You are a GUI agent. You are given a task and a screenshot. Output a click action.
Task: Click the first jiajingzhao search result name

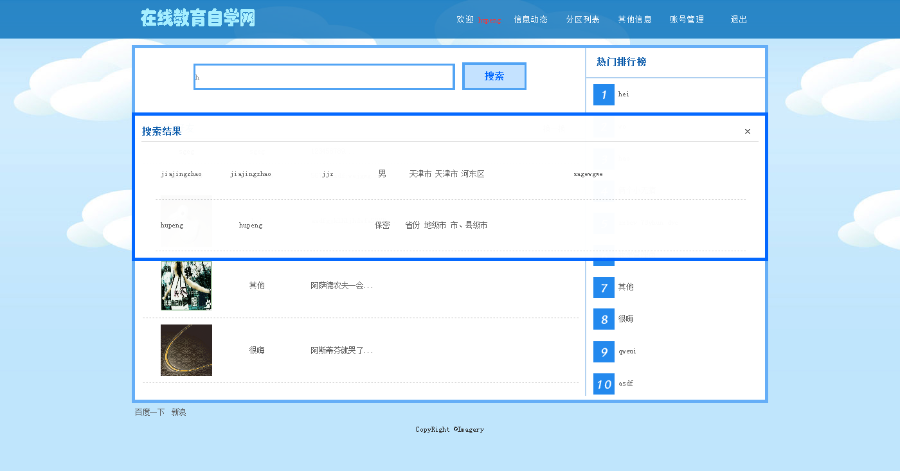tap(181, 174)
